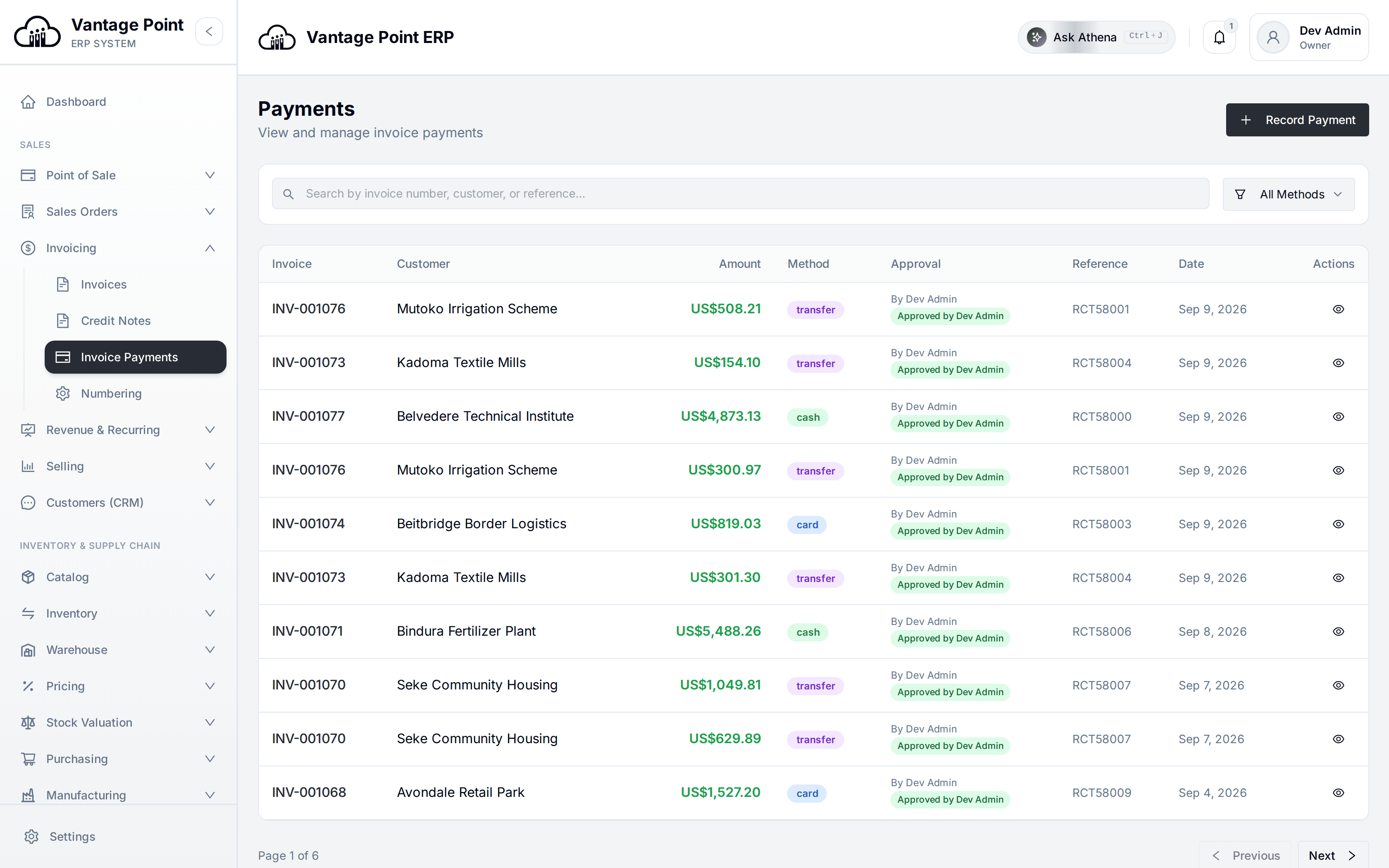Click the Ask Athena sparkle icon
The width and height of the screenshot is (1389, 868).
click(x=1037, y=37)
